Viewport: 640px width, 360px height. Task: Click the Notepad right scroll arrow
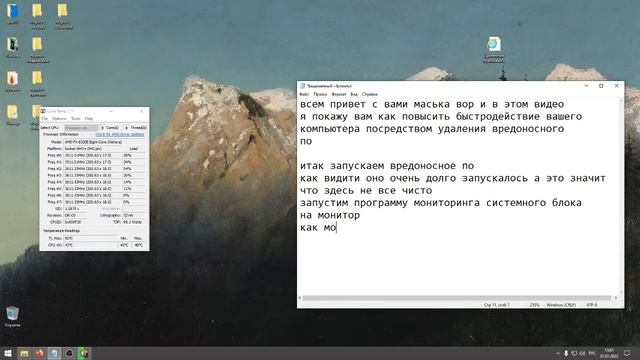point(616,298)
